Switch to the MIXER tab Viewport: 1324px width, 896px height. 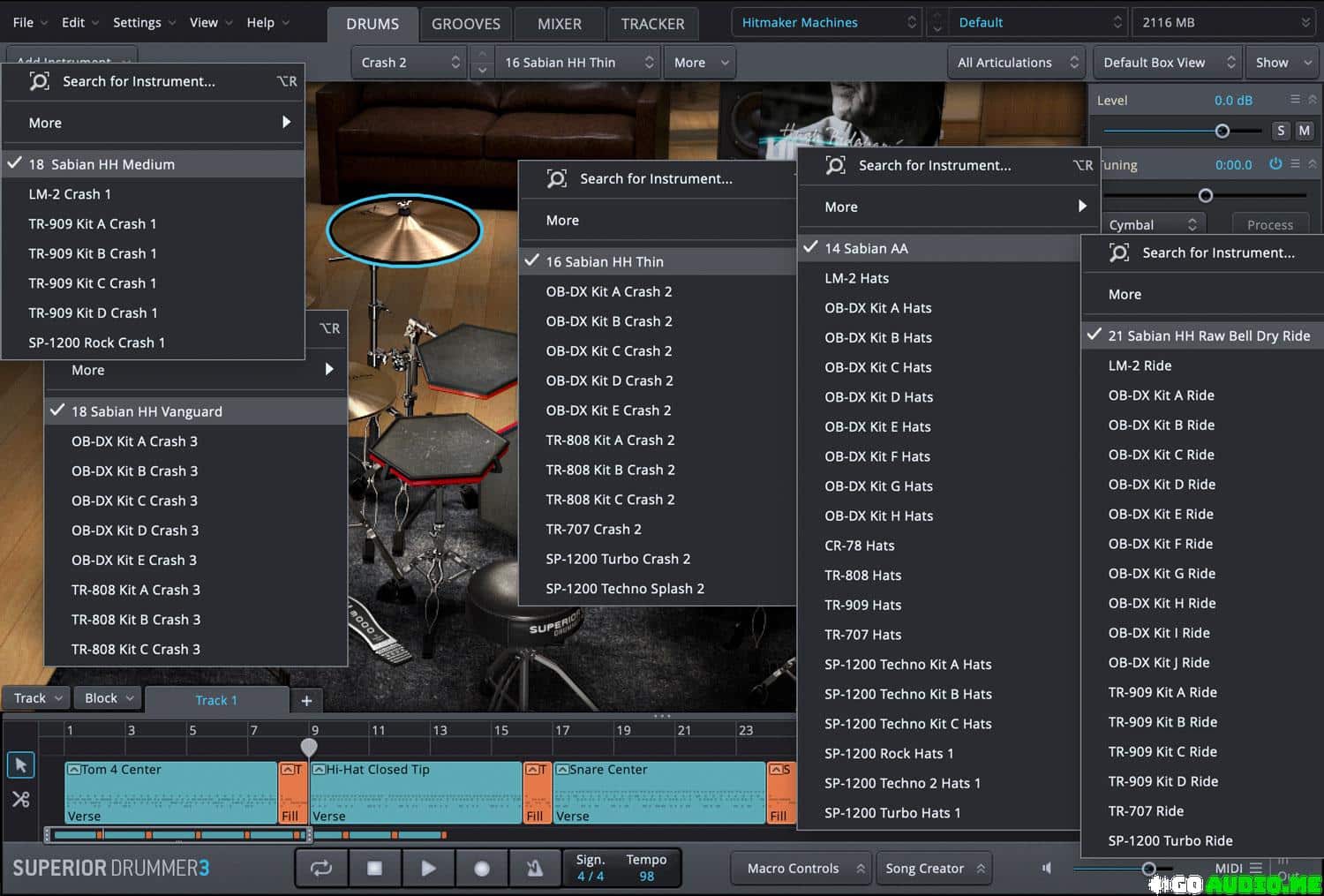[x=560, y=24]
